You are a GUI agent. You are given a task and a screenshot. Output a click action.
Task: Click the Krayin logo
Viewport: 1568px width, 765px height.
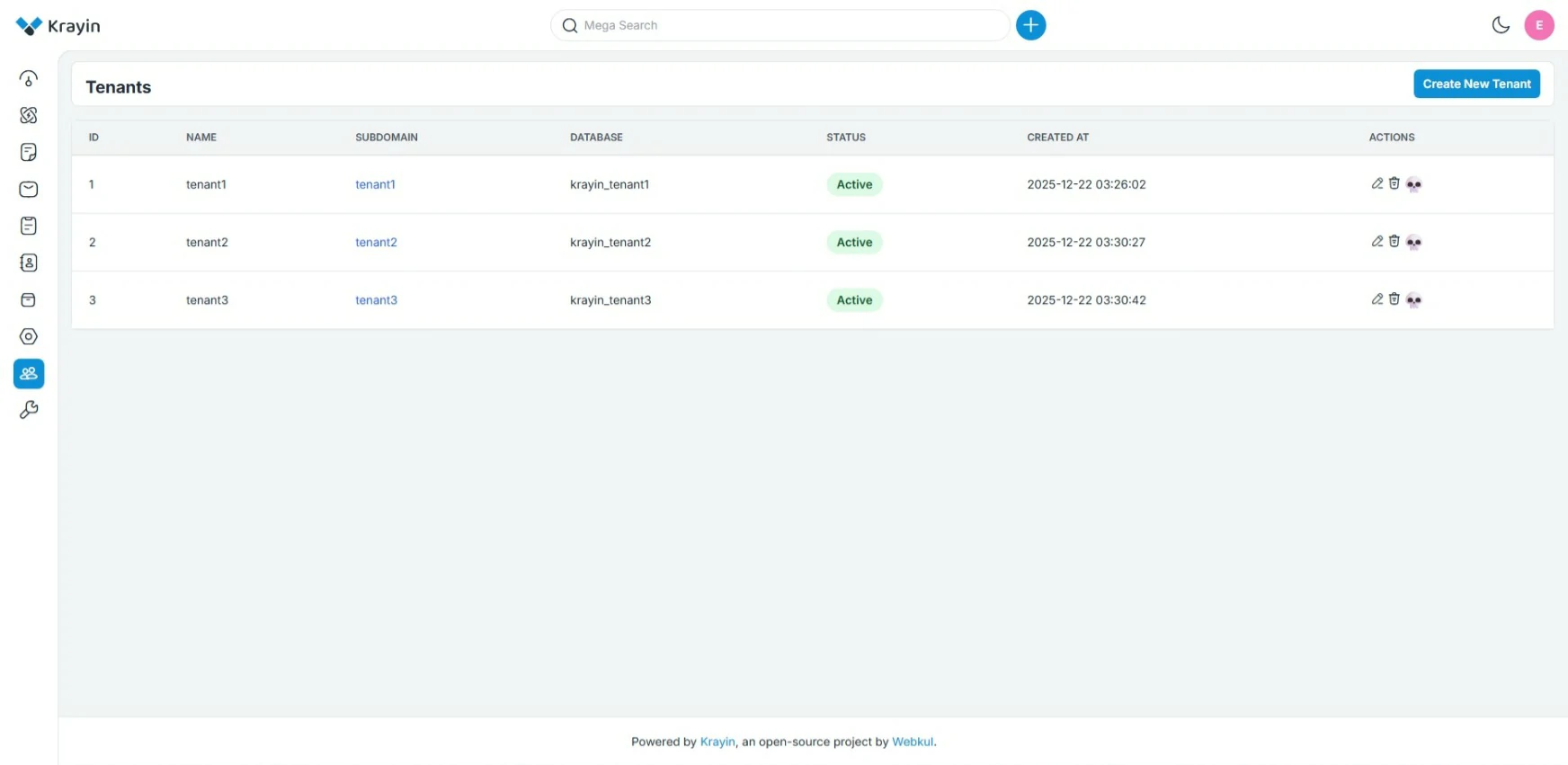(x=58, y=26)
